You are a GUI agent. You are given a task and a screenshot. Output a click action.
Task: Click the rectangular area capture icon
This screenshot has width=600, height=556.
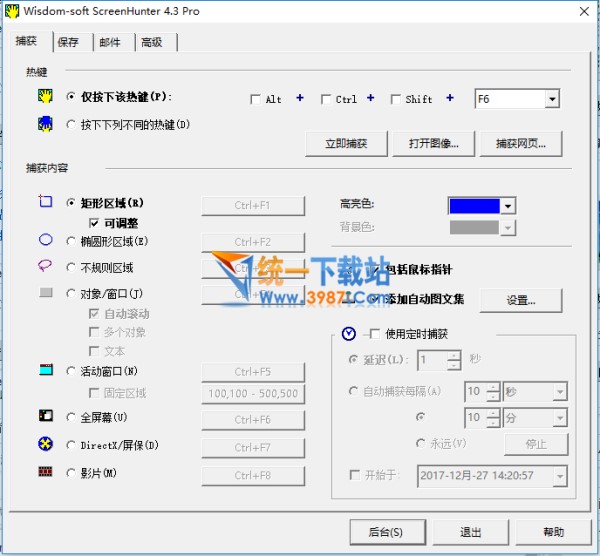coord(45,202)
